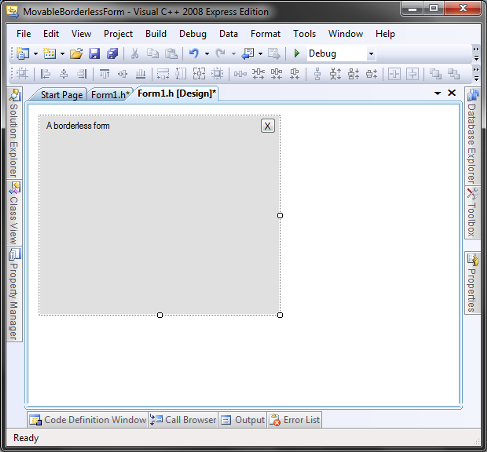Click the Align to Grid icon
The width and height of the screenshot is (487, 452).
[x=22, y=74]
